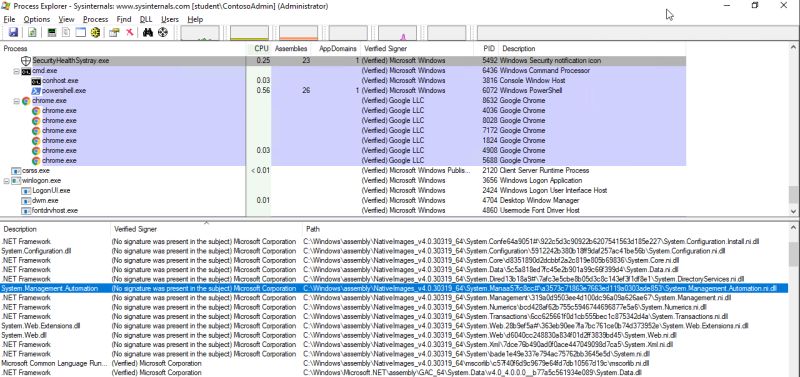
Task: Click the Chrome icon of PID 4036
Action: coord(36,111)
